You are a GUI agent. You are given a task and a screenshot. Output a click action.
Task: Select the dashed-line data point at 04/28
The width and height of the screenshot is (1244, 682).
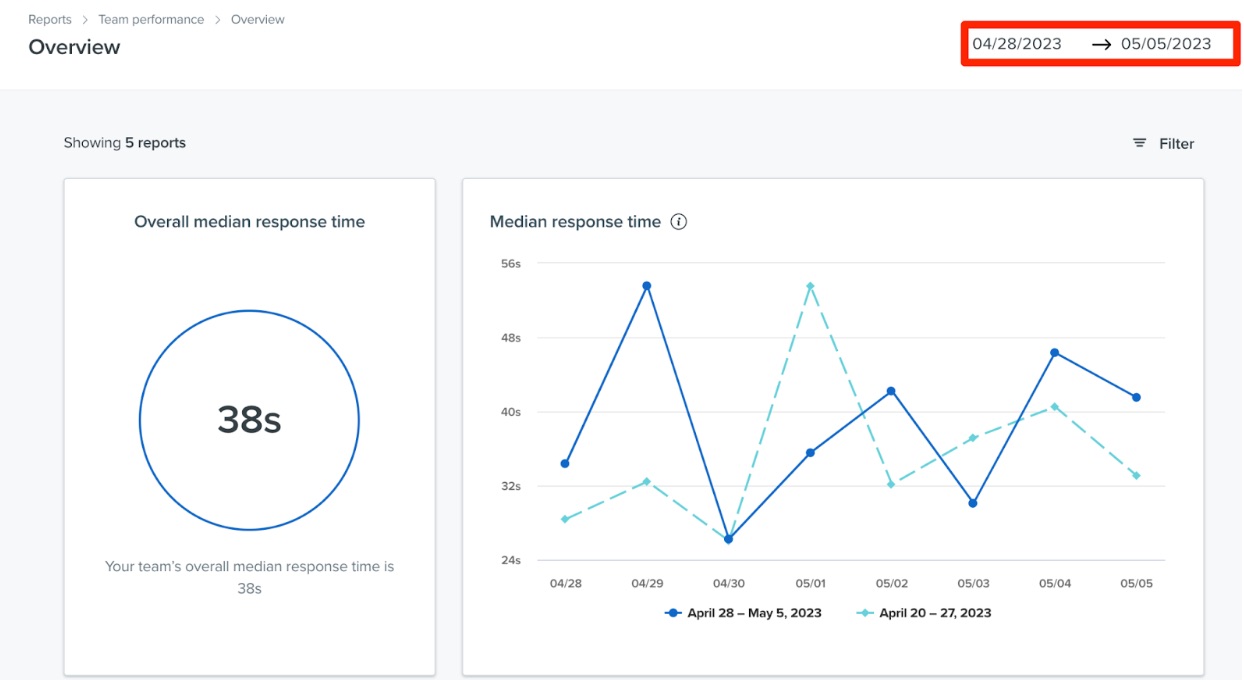565,519
